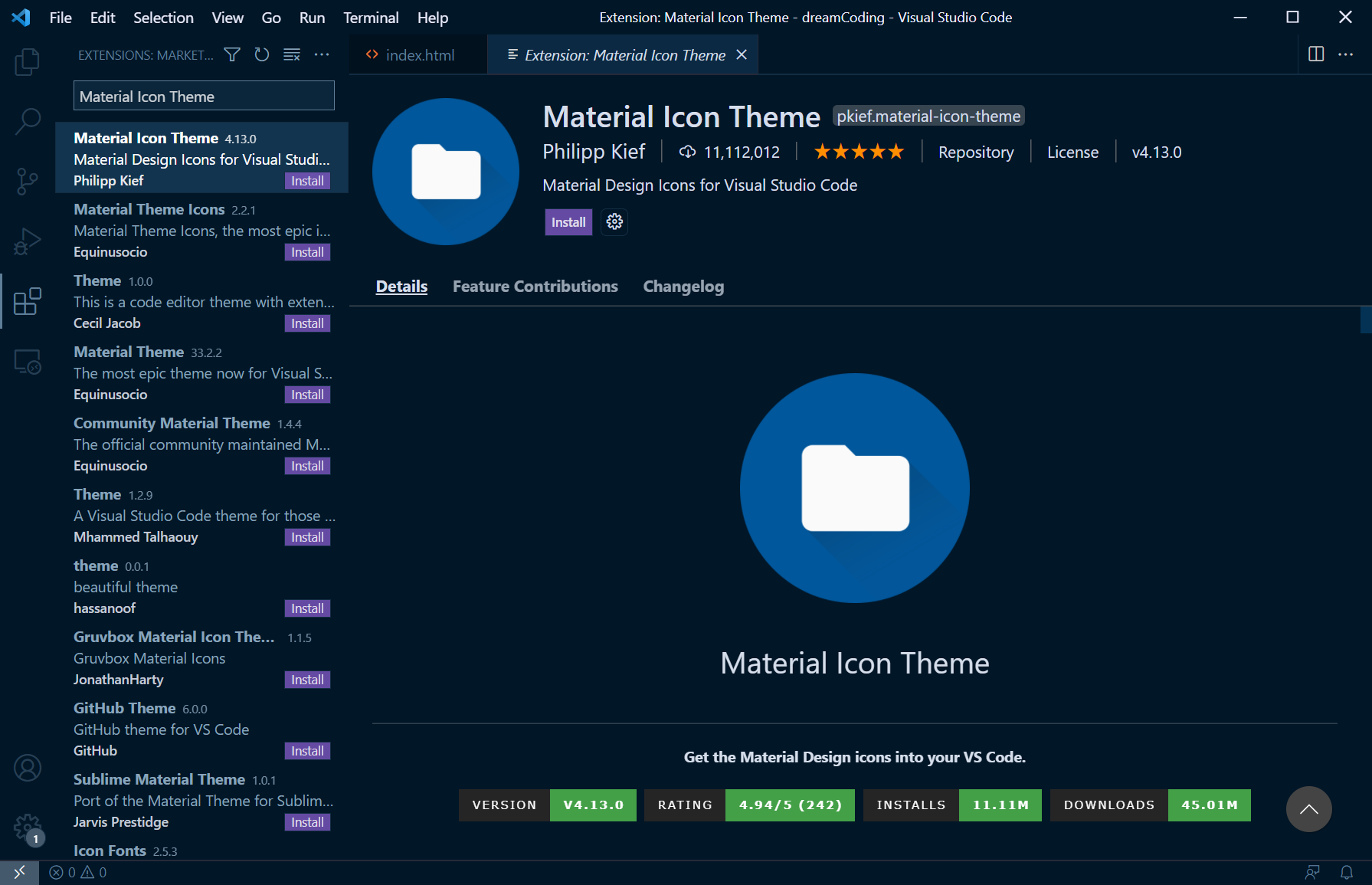
Task: Select Material Icon Theme 4.13.0 list item
Action: point(202,157)
